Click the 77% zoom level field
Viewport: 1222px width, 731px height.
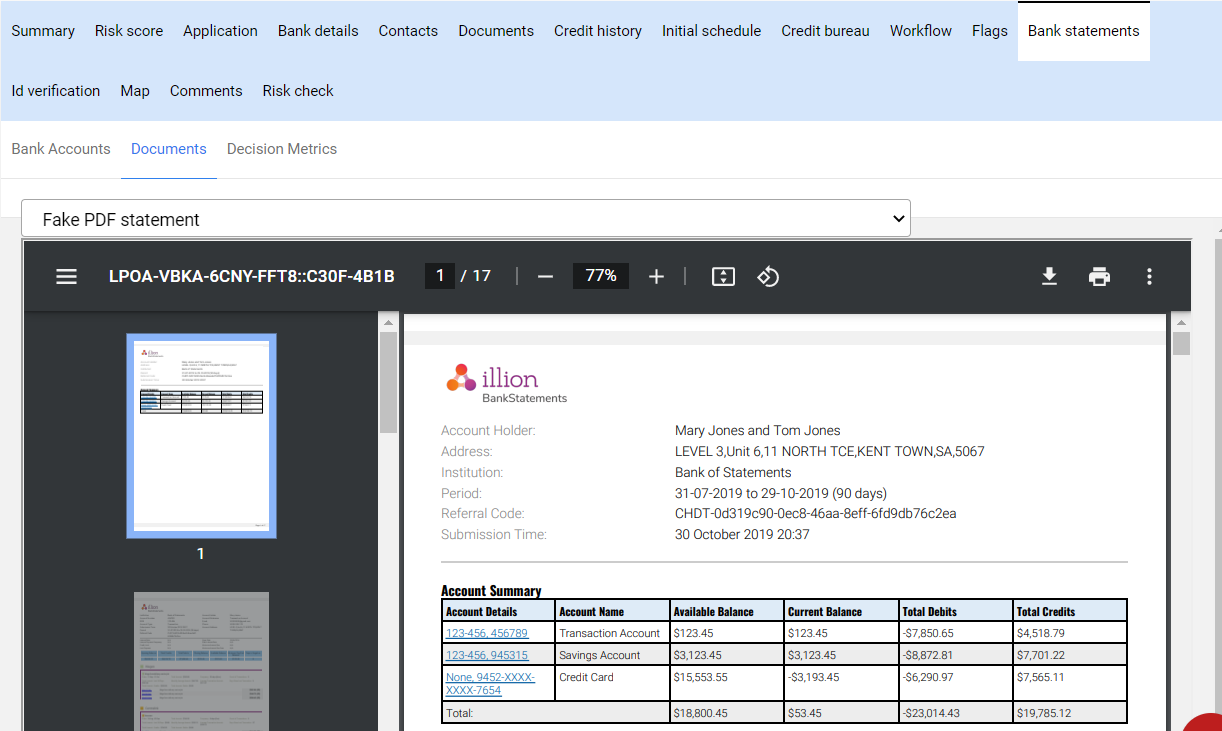[x=601, y=276]
